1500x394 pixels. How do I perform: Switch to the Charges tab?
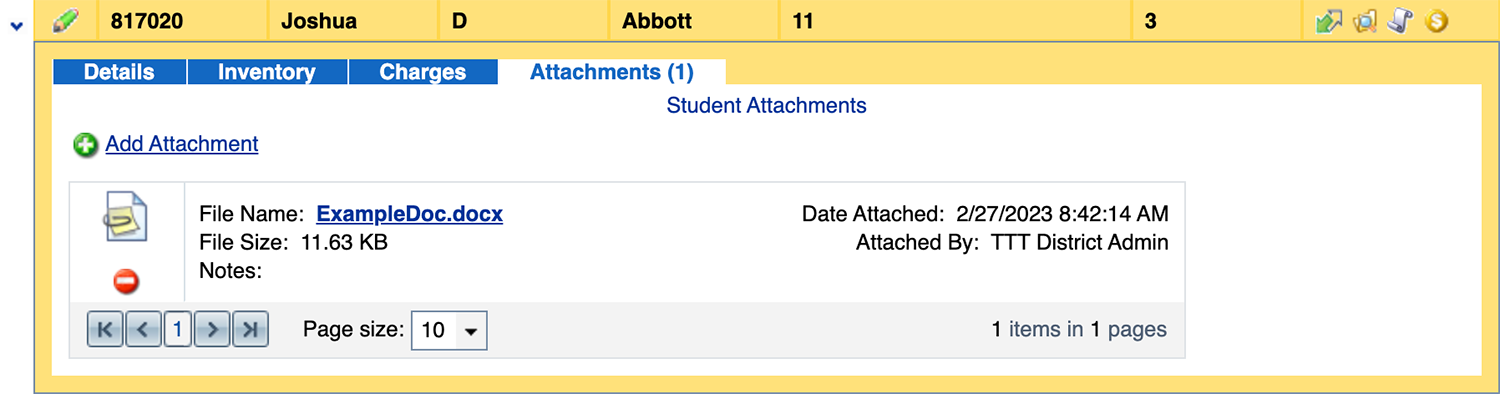(x=423, y=72)
